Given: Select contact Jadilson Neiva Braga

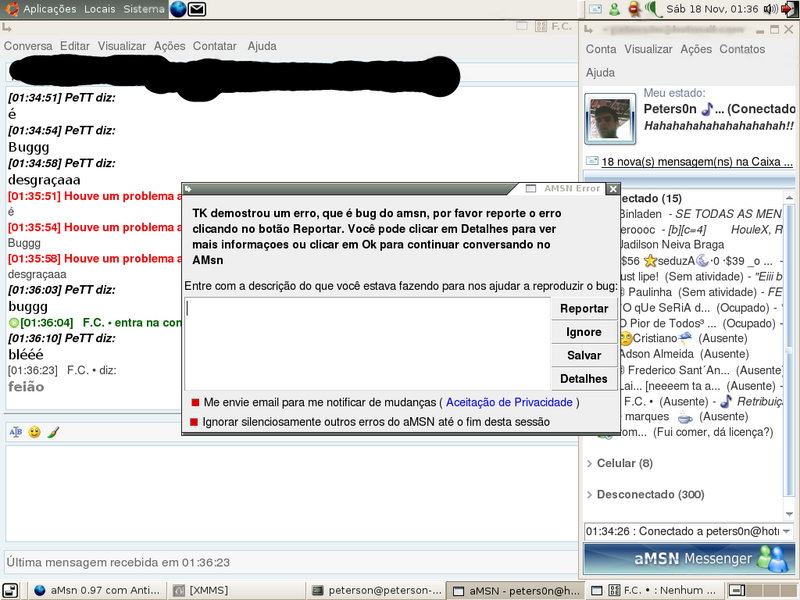Looking at the screenshot, I should (x=671, y=245).
